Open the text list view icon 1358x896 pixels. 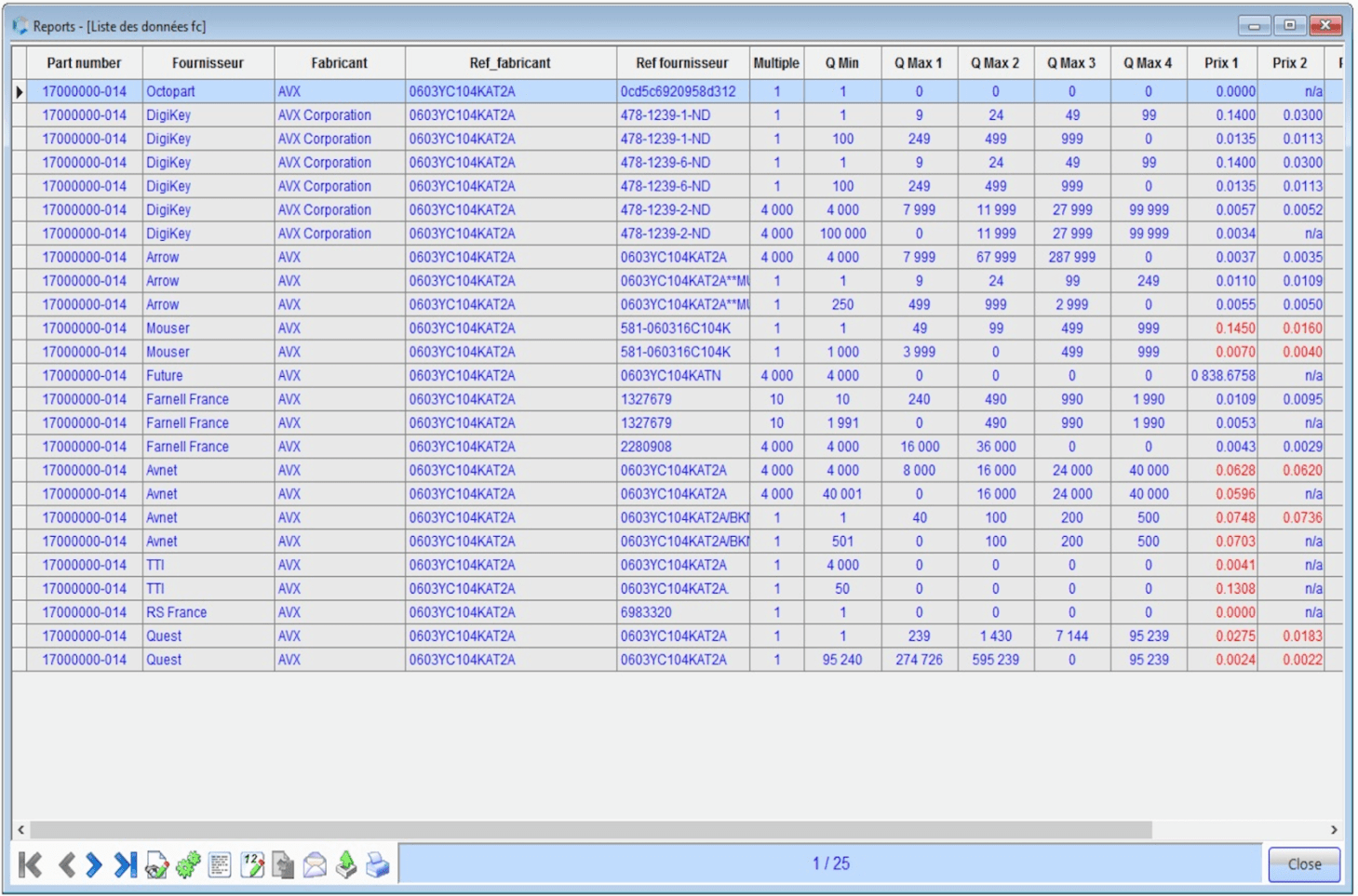coord(220,864)
